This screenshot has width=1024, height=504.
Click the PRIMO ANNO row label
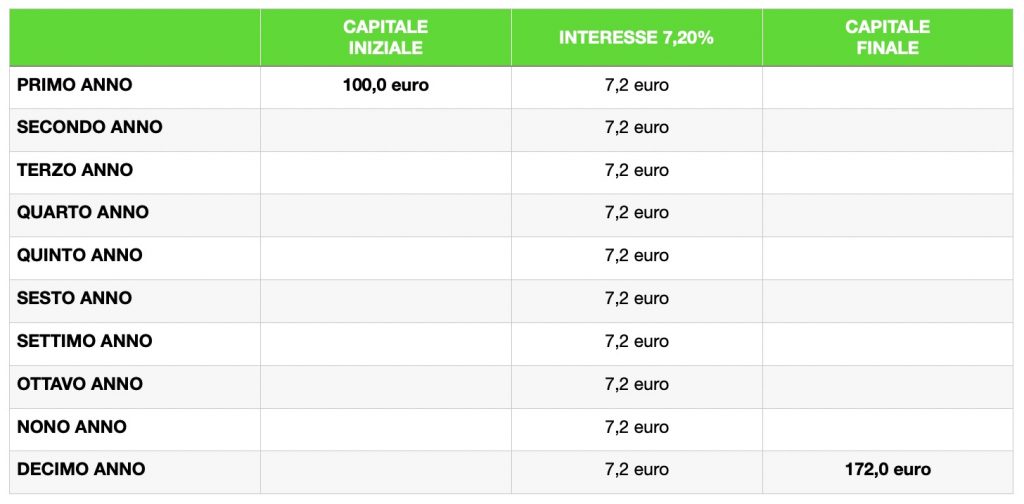click(74, 85)
